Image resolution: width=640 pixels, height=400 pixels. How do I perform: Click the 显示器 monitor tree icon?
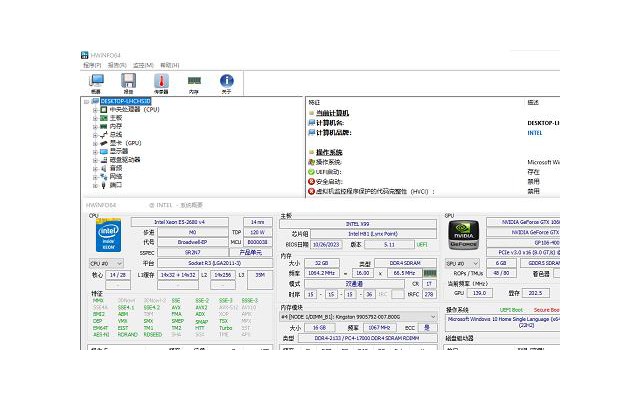[x=104, y=151]
